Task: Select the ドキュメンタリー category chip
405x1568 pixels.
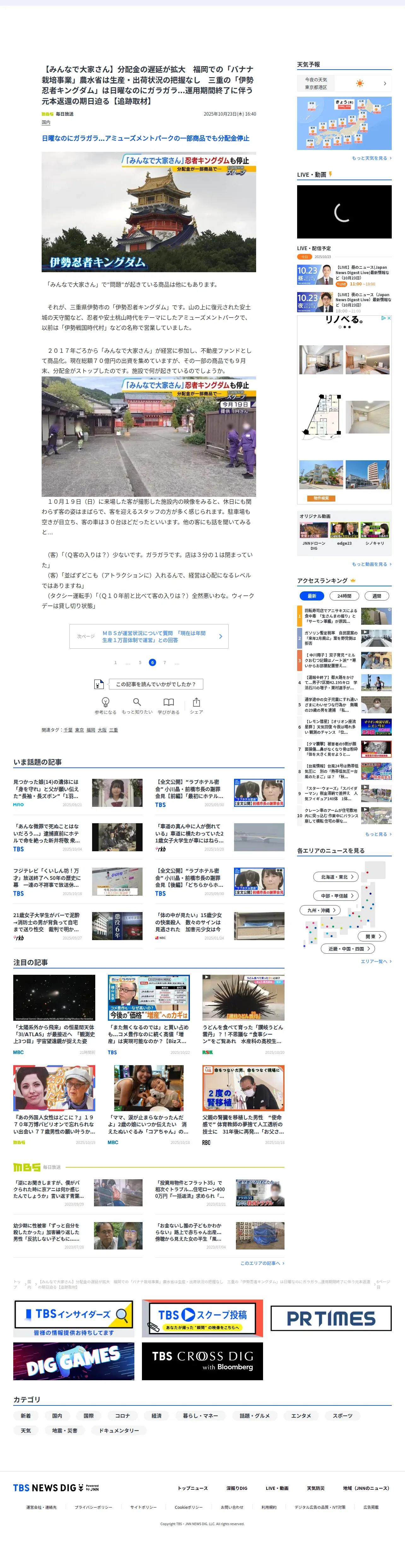Action: click(119, 1430)
